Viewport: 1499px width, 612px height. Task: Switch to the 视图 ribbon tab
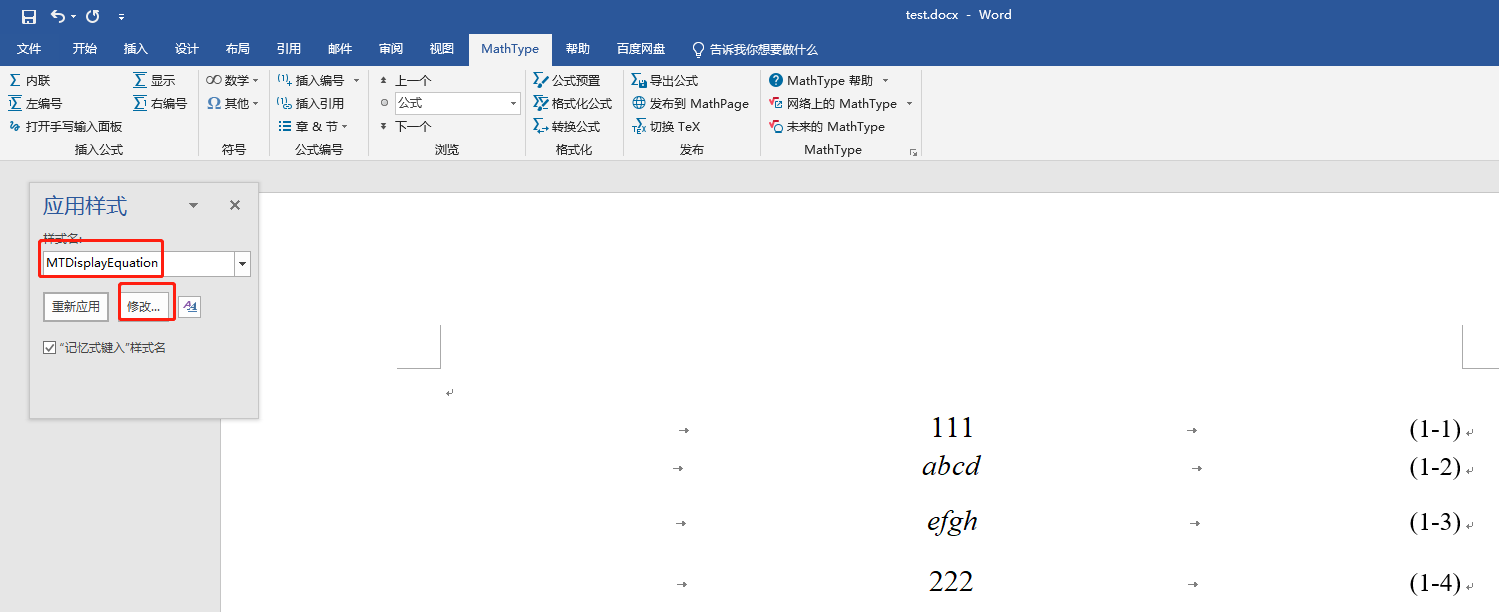(x=442, y=49)
